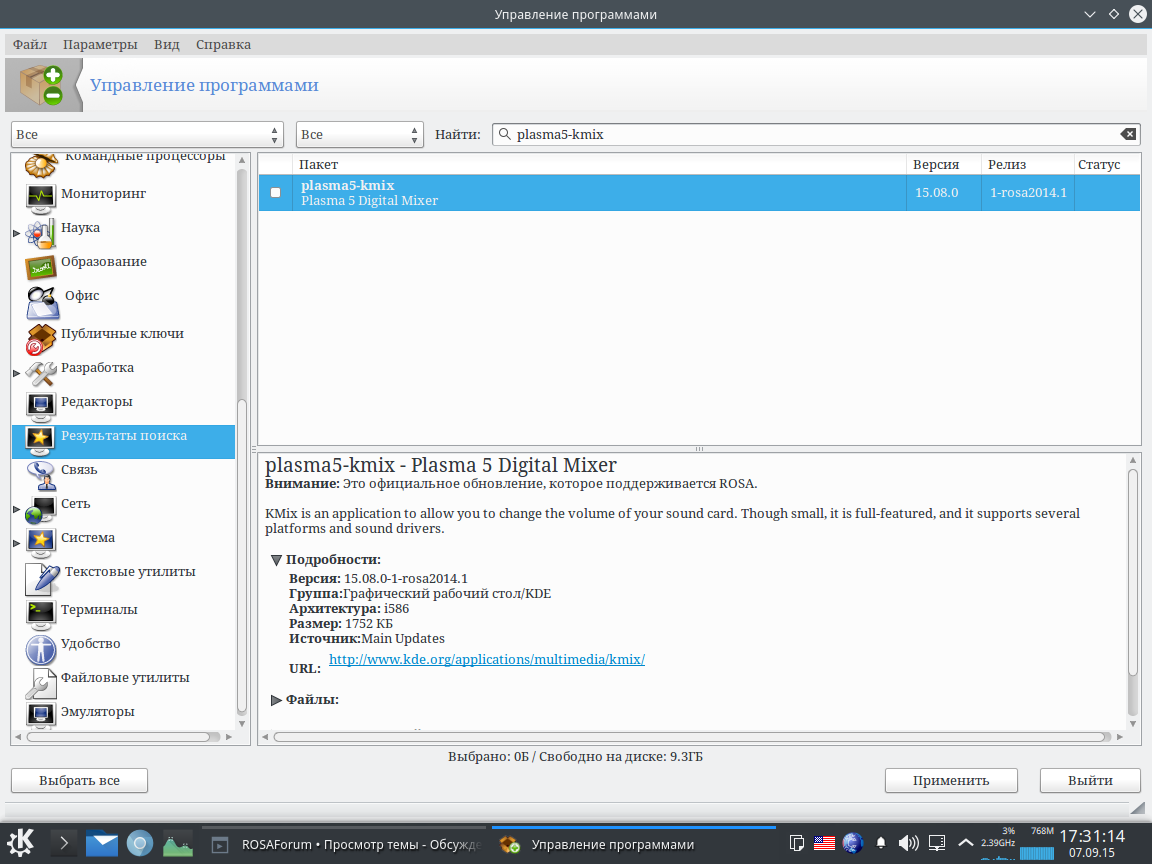
Task: Collapse the Подробности details section
Action: coord(276,560)
